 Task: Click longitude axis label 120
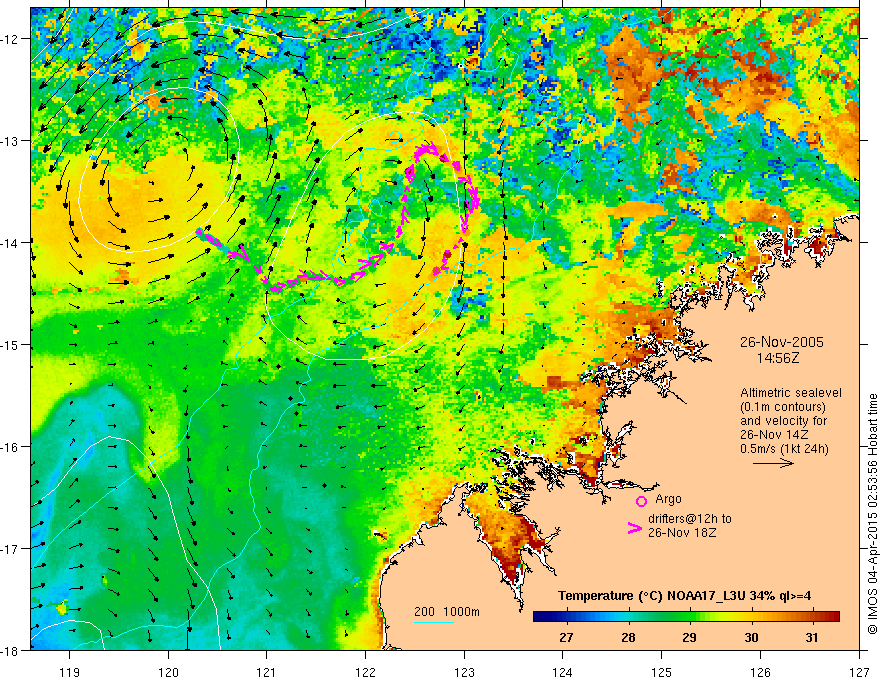pos(168,672)
